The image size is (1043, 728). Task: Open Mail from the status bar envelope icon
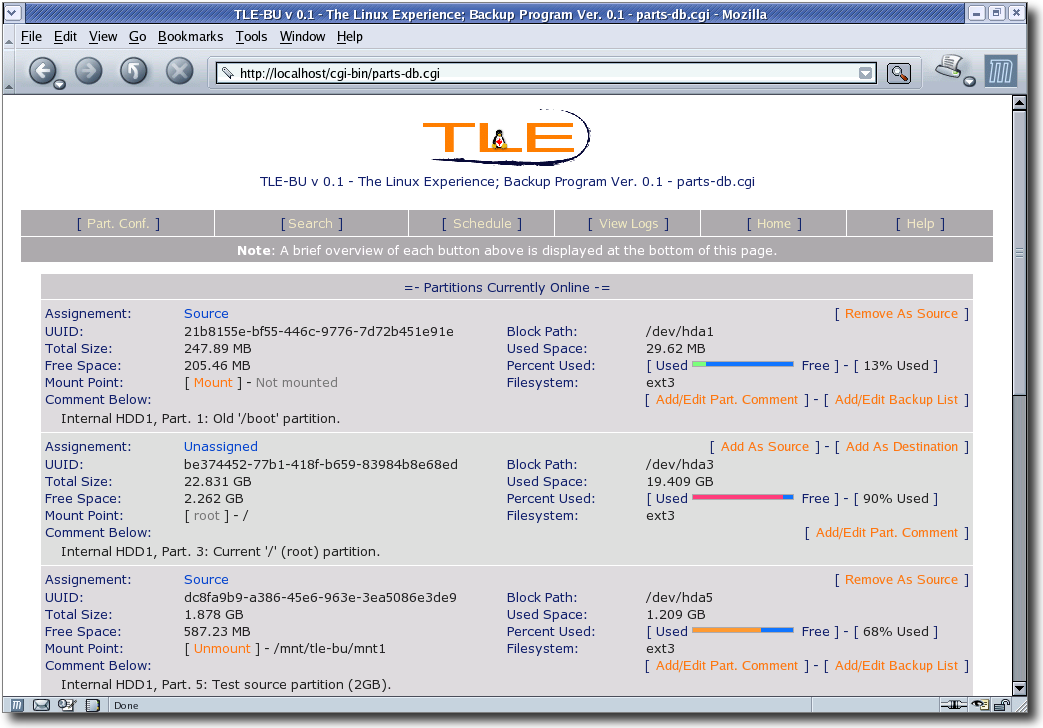[41, 705]
